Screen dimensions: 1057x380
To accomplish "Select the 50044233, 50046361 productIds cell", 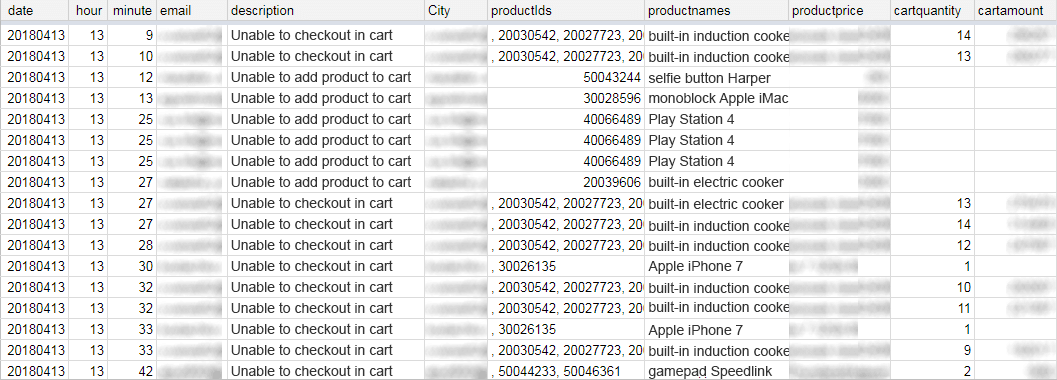I will pyautogui.click(x=566, y=371).
